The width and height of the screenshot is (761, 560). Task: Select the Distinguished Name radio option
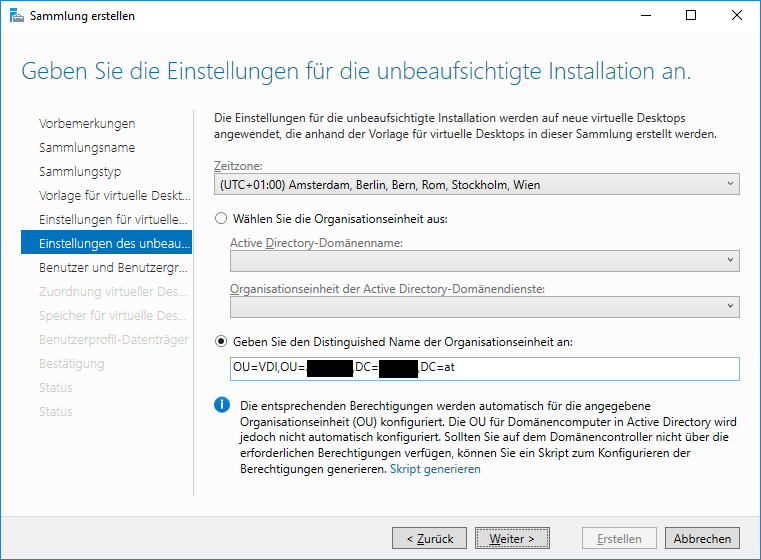point(221,342)
